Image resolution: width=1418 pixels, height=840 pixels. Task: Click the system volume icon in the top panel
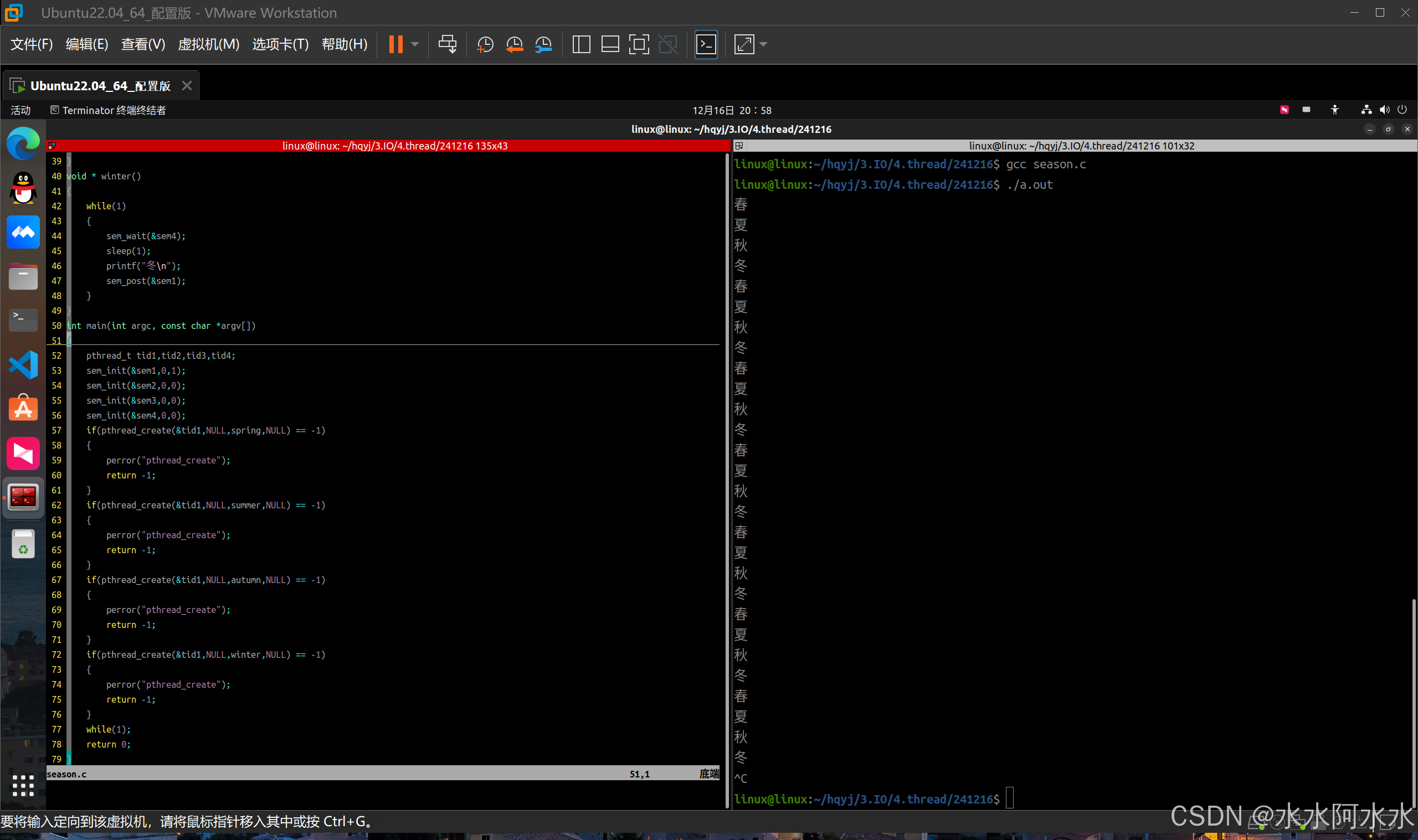(x=1384, y=110)
